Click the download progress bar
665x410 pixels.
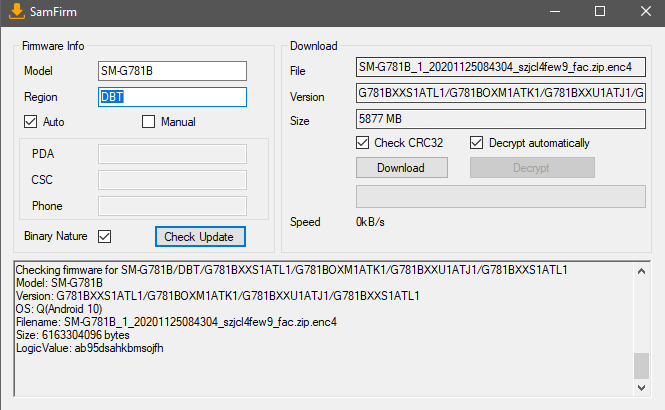[x=501, y=196]
